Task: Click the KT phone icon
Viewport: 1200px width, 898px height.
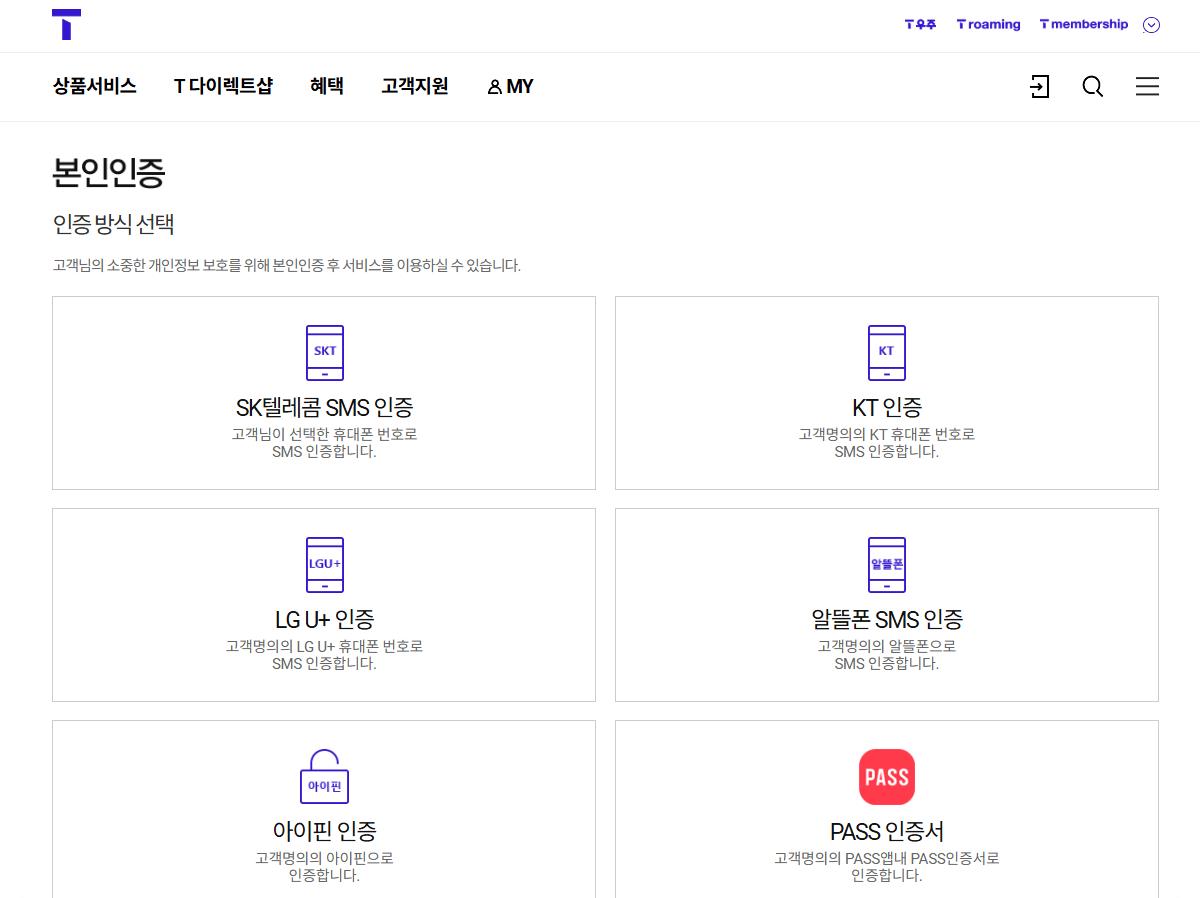Action: tap(886, 352)
